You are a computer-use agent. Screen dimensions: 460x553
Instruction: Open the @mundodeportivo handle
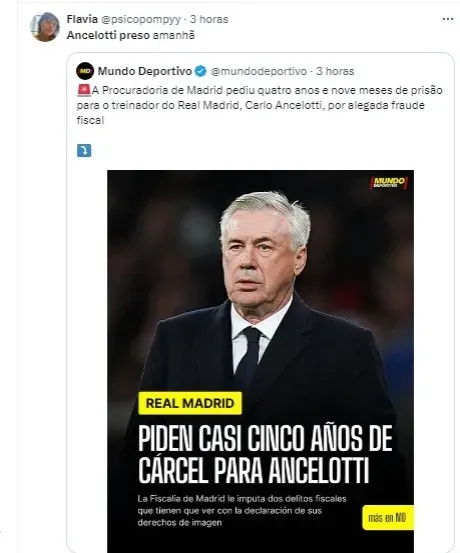(259, 71)
